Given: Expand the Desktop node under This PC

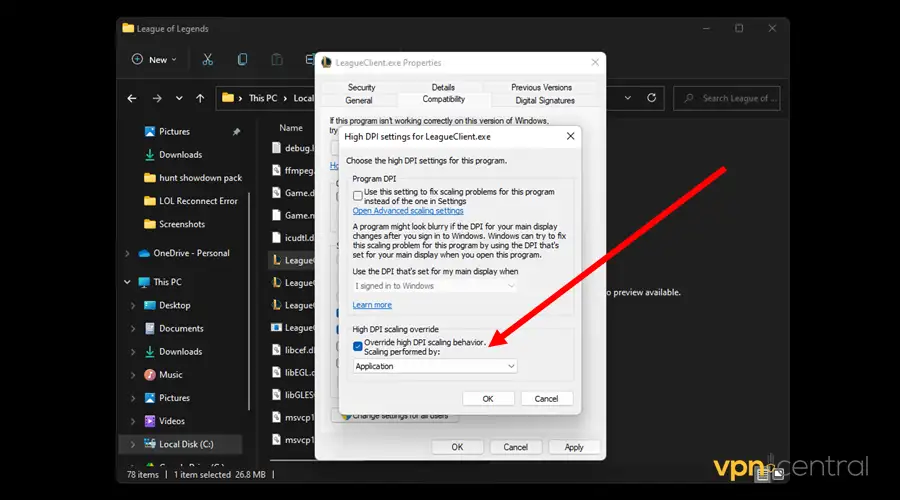Looking at the screenshot, I should point(133,305).
